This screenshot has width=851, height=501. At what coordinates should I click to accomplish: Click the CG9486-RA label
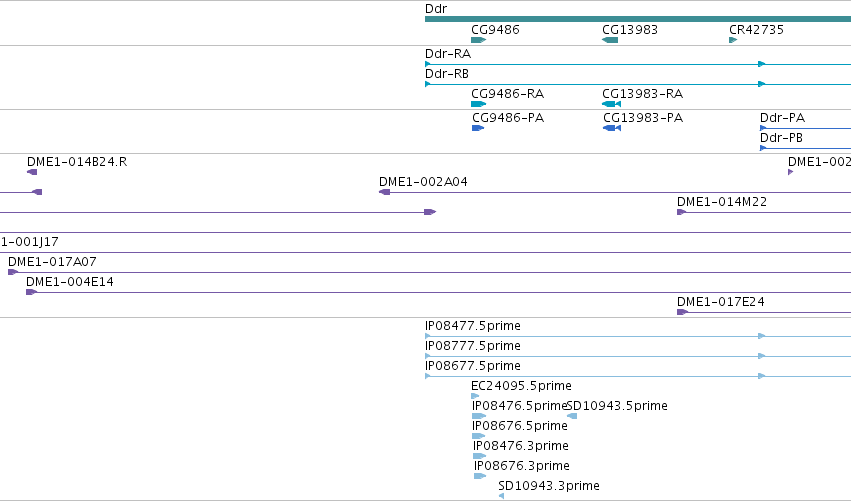click(507, 94)
